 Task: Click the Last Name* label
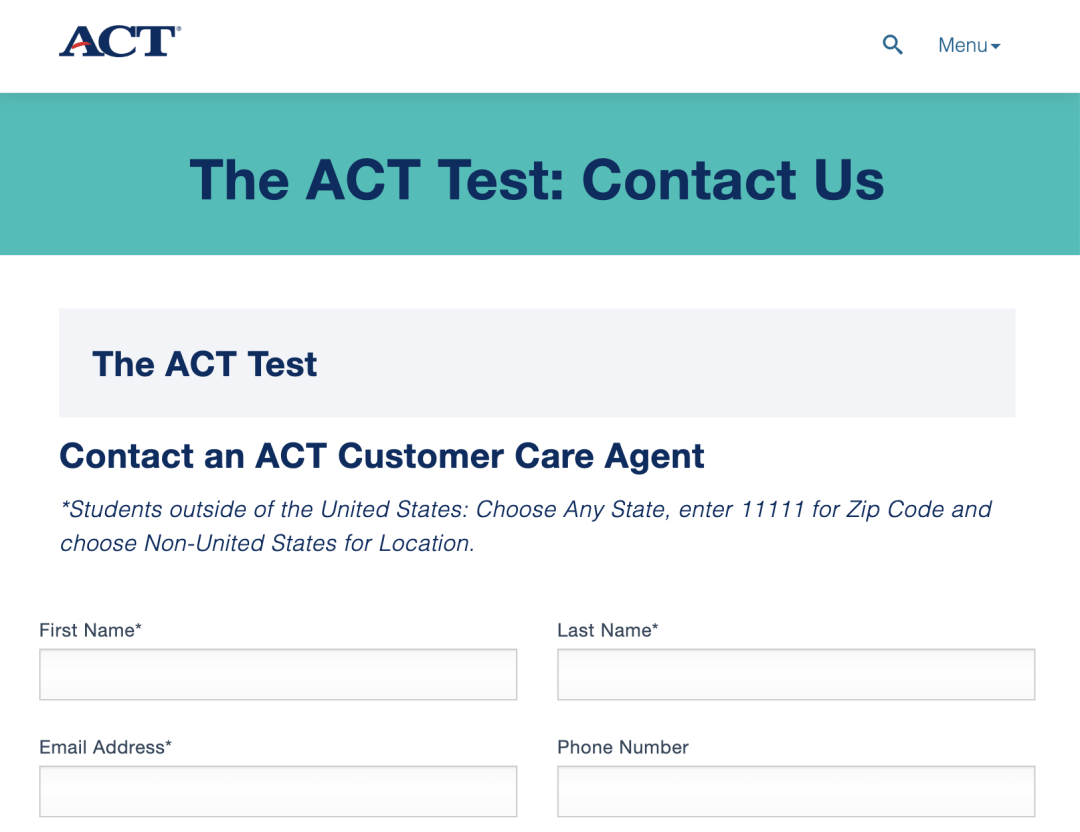click(608, 630)
